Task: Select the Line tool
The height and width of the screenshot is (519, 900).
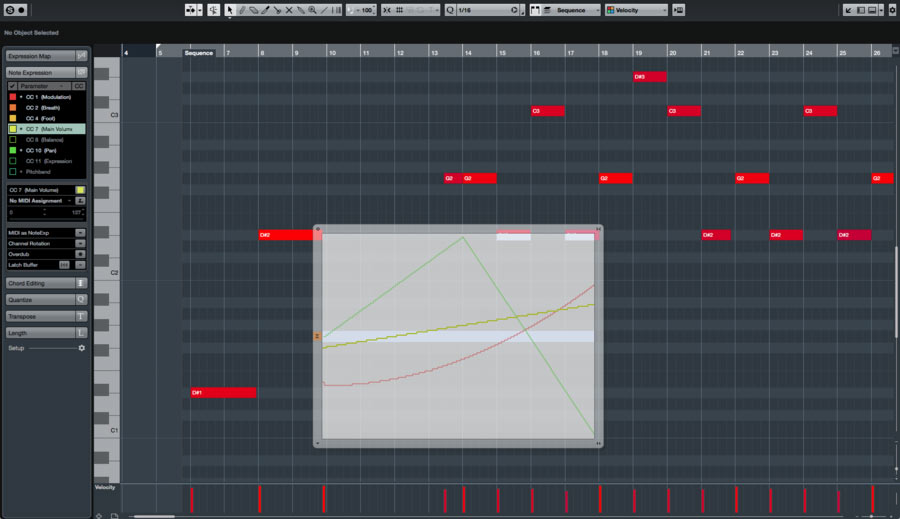Action: pyautogui.click(x=324, y=10)
